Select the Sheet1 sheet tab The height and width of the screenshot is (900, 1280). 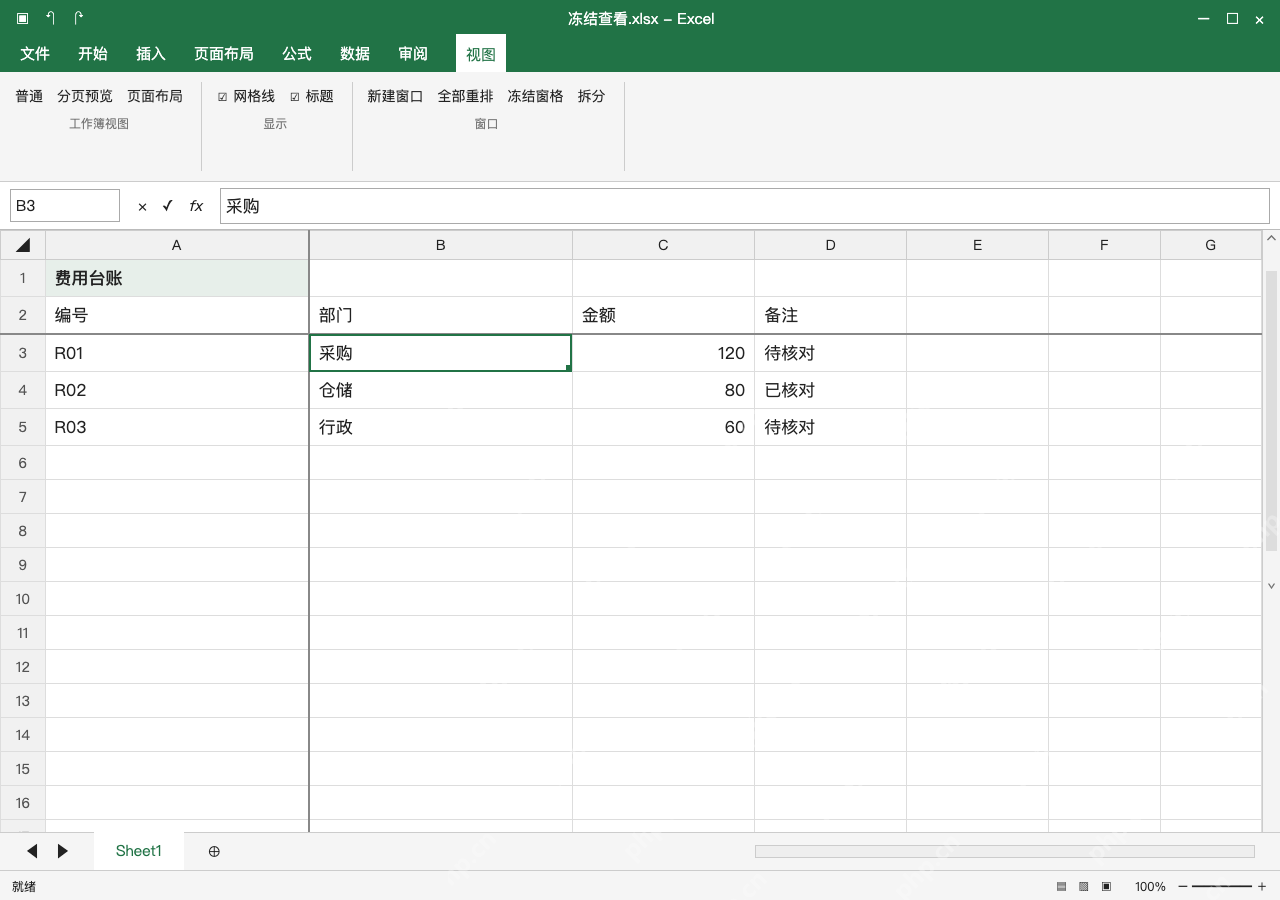pyautogui.click(x=139, y=851)
